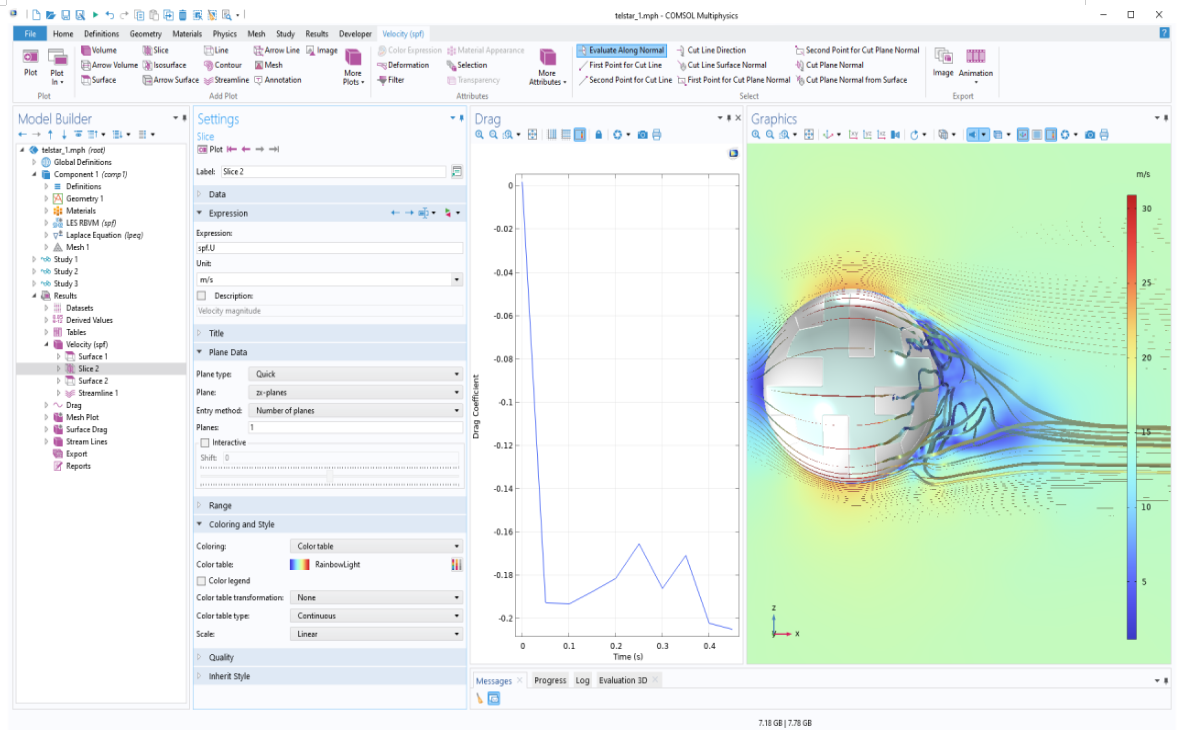Switch to the Geometry ribbon tab
Screen dimensions: 1189x730
(x=145, y=34)
